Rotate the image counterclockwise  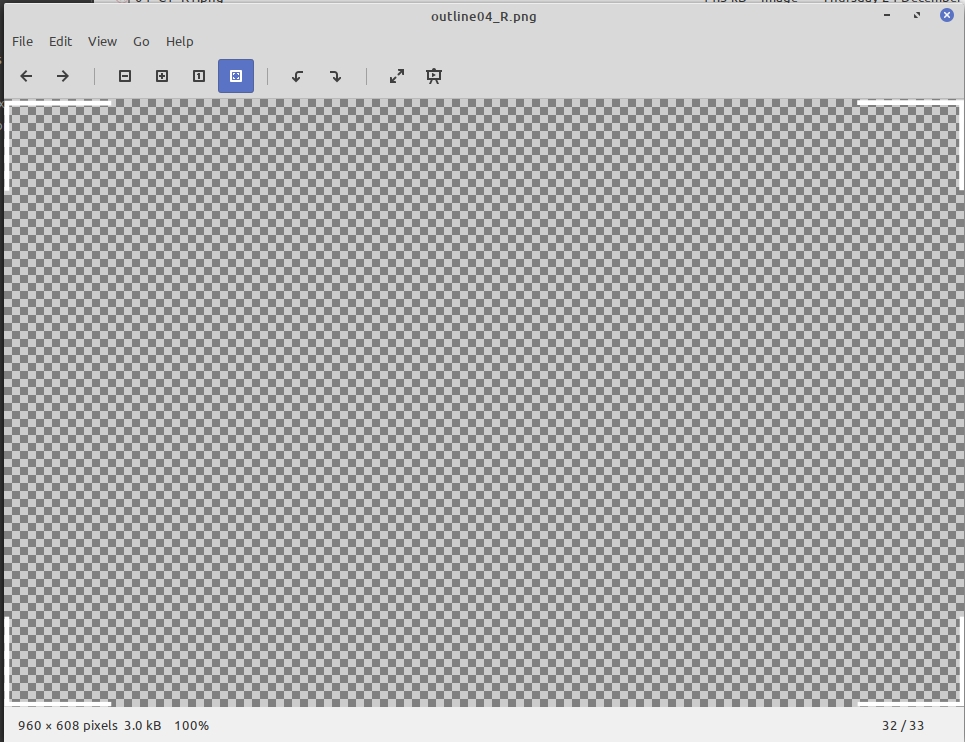pyautogui.click(x=297, y=76)
